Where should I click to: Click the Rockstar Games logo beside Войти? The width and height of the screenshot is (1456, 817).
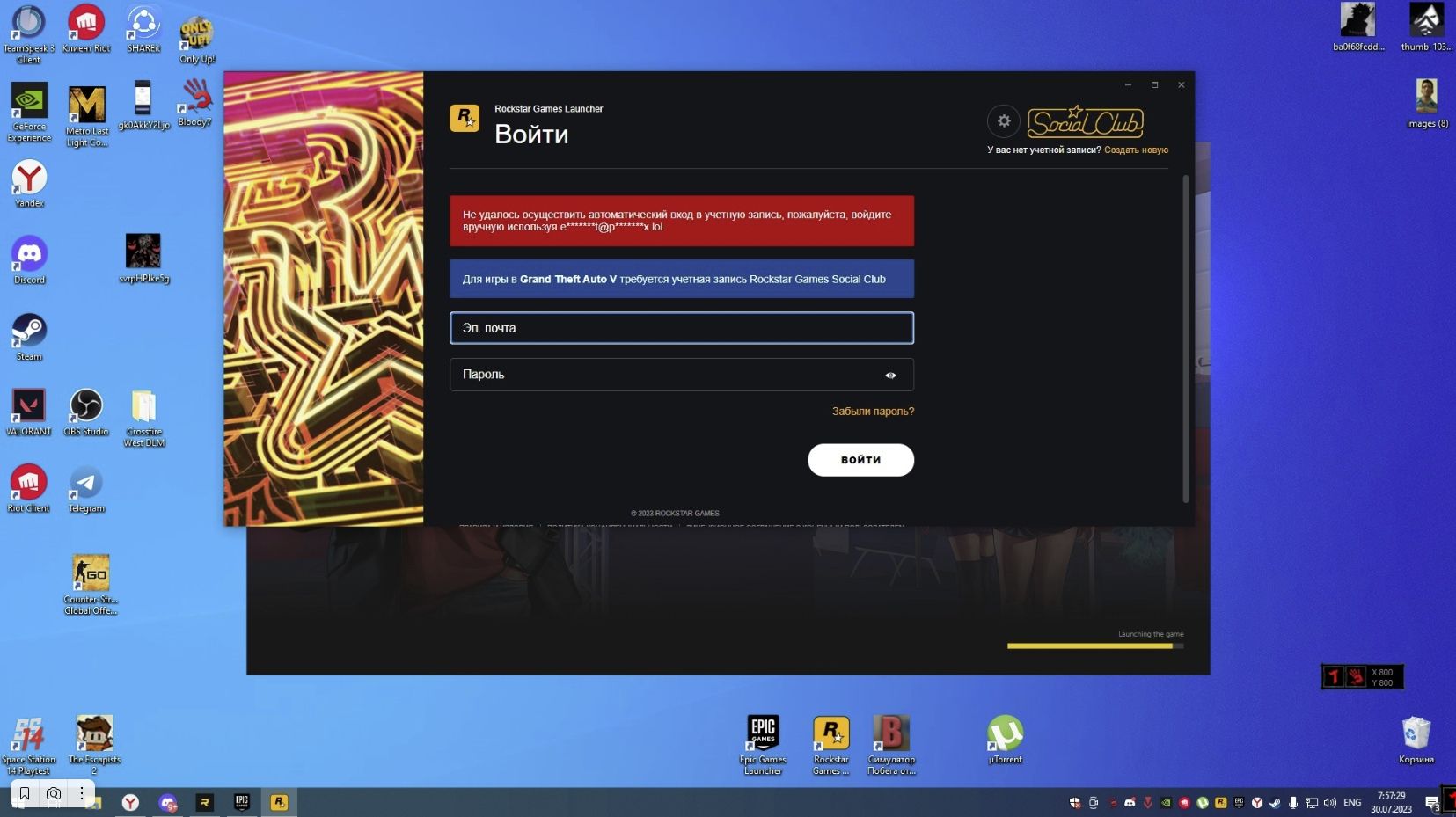[465, 118]
